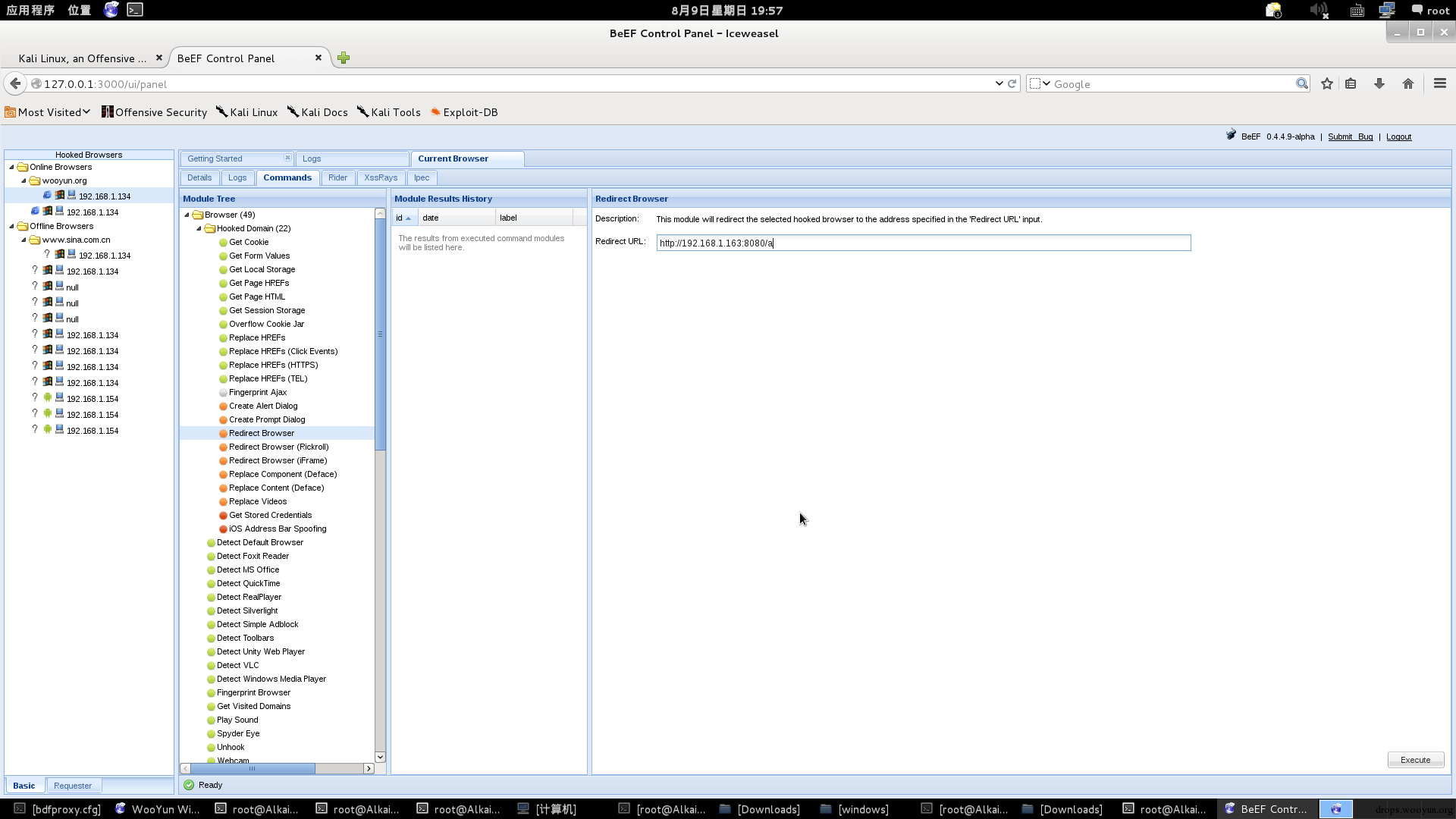Select the Create Alert Dialog module
1456x819 pixels.
tap(263, 406)
